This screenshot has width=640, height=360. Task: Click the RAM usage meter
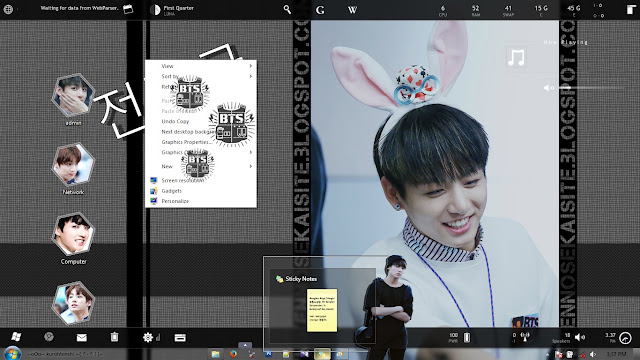pos(476,11)
